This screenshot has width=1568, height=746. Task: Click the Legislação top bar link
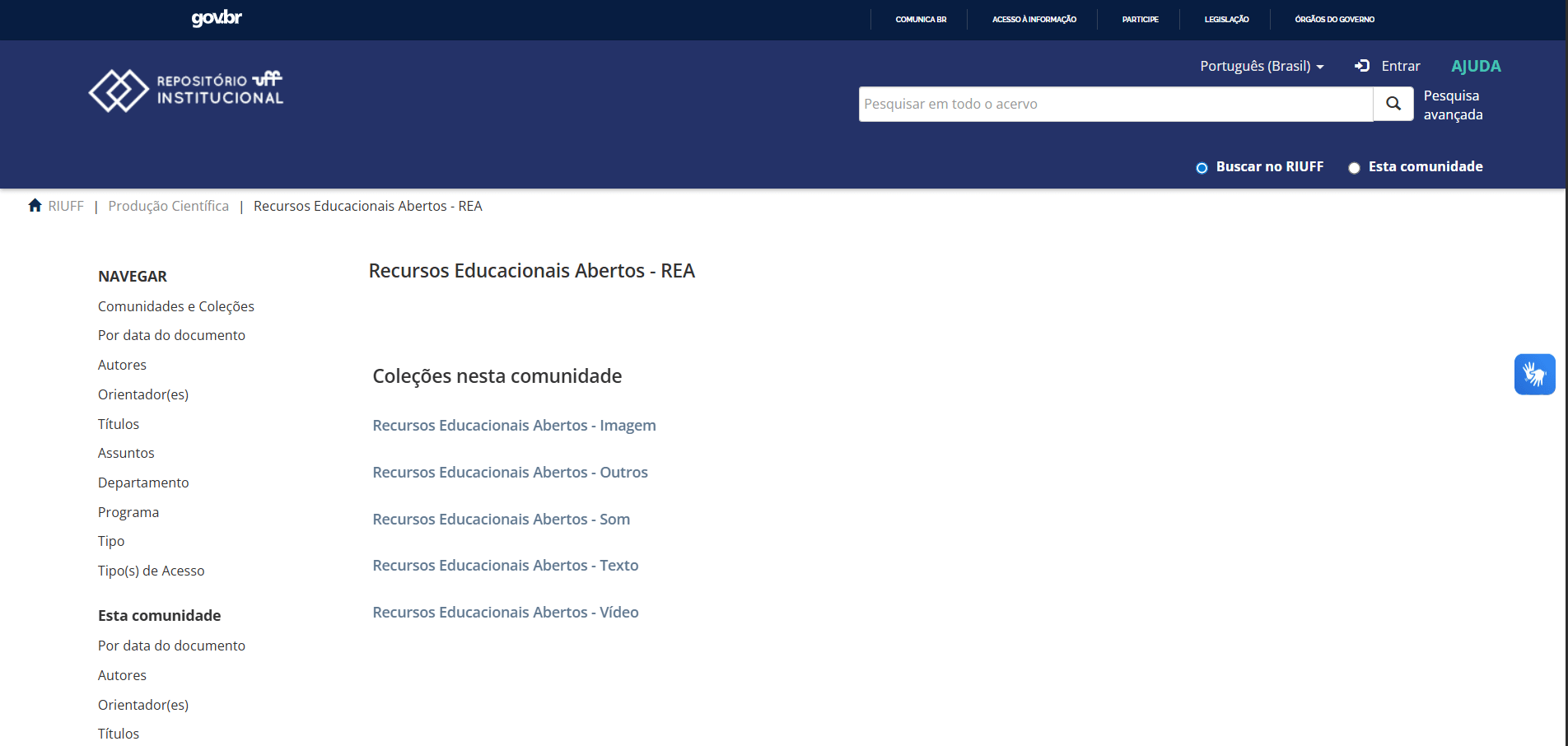(1226, 19)
